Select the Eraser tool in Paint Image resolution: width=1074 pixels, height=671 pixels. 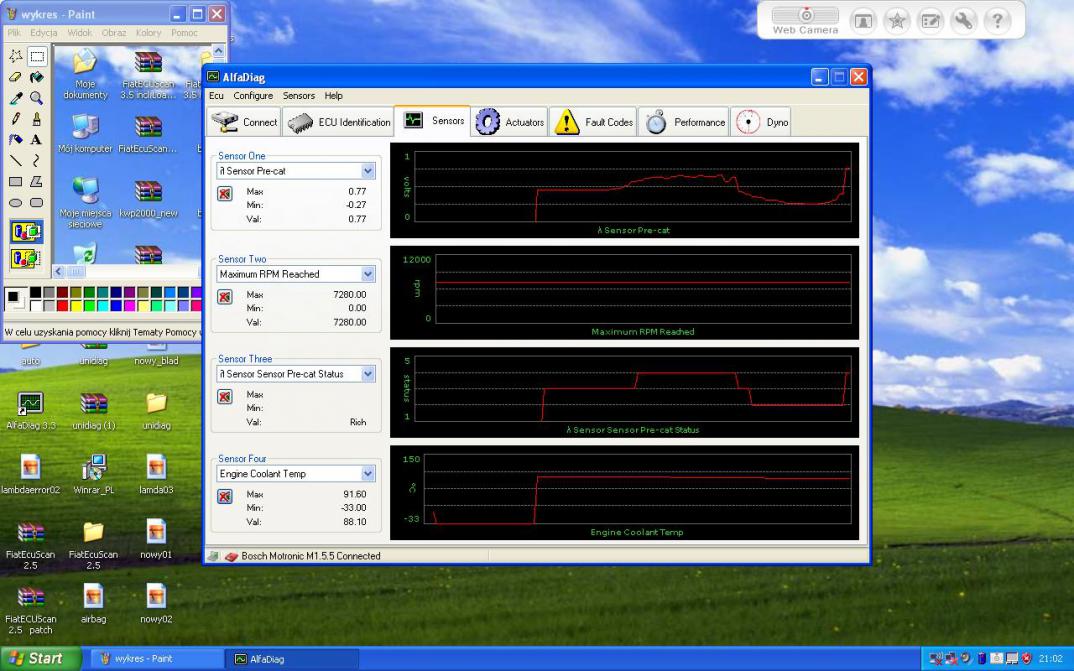point(15,77)
